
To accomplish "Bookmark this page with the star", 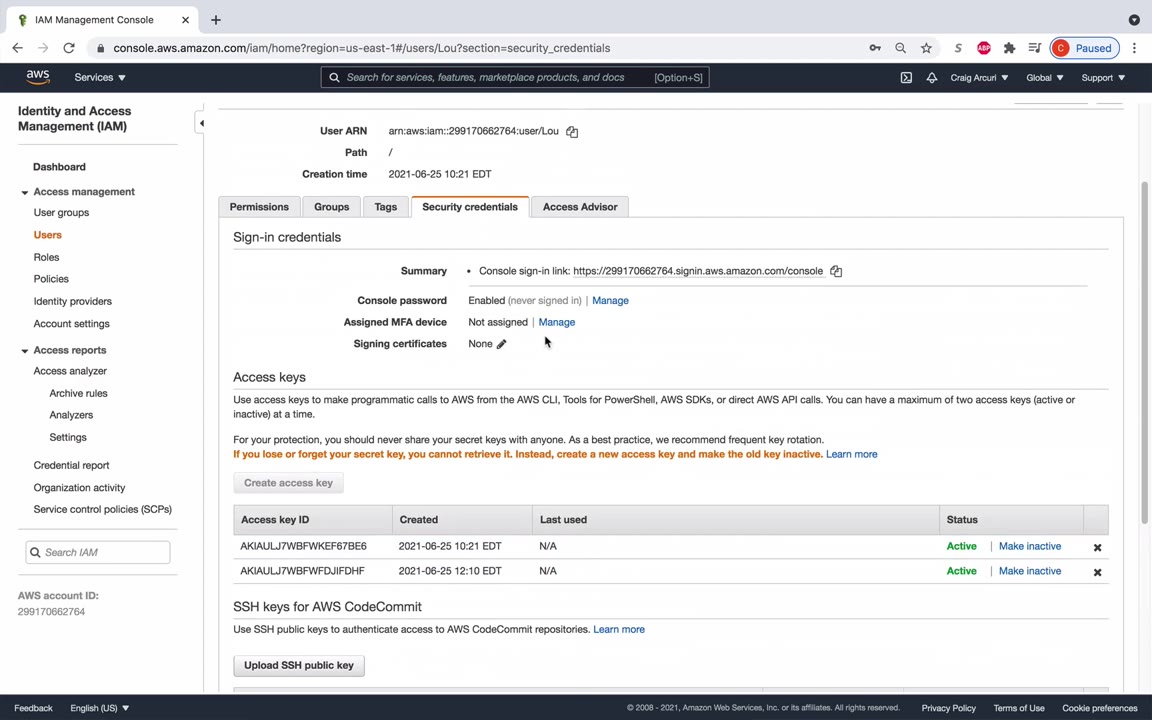I will click(926, 48).
